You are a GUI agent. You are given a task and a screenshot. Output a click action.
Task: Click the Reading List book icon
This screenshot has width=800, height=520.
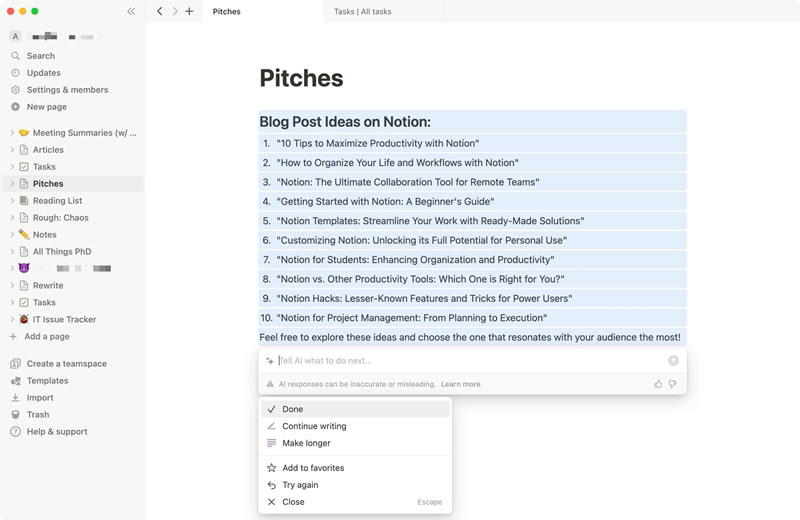tap(23, 201)
